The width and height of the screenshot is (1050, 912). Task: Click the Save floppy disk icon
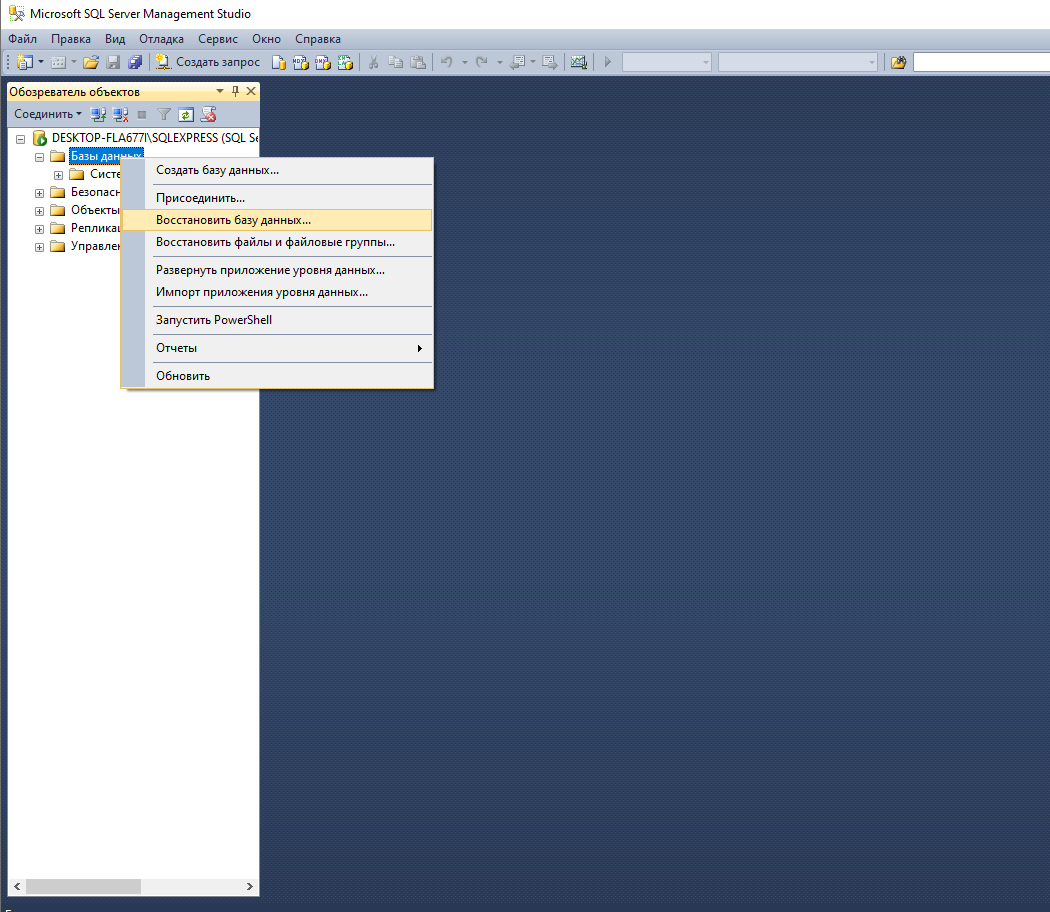click(113, 62)
